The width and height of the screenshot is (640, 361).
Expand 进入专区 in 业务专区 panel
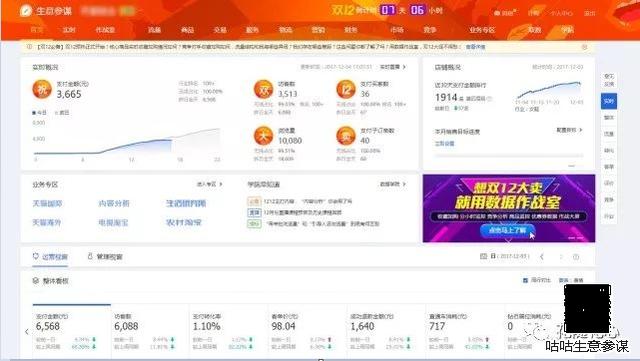point(221,184)
